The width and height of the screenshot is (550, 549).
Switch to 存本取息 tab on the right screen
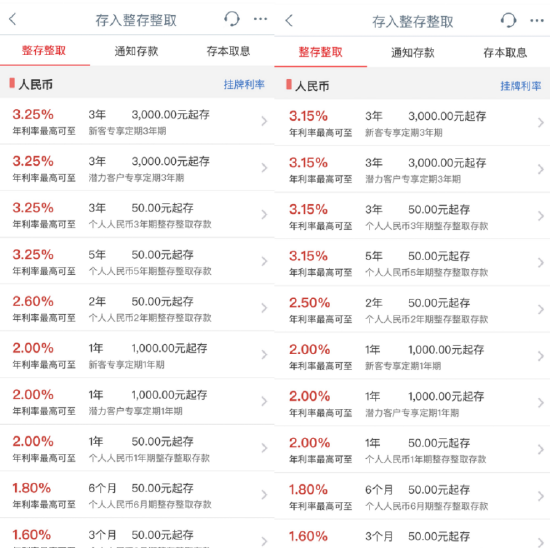pos(505,53)
